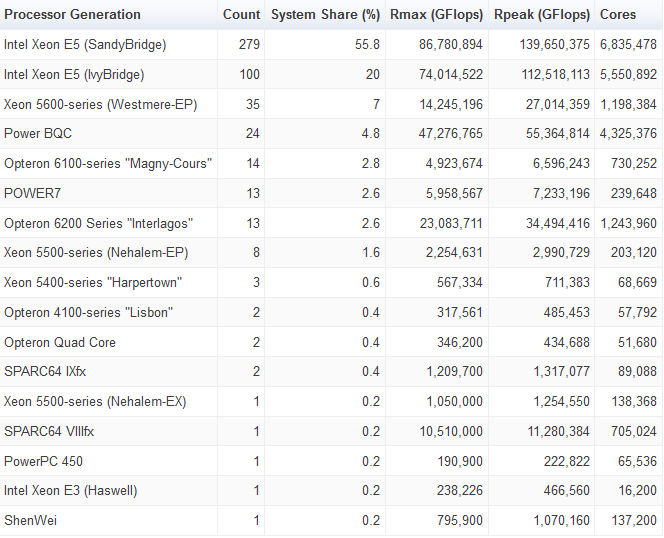Select Cores value 65,536 for PowerPC 450

[x=637, y=461]
